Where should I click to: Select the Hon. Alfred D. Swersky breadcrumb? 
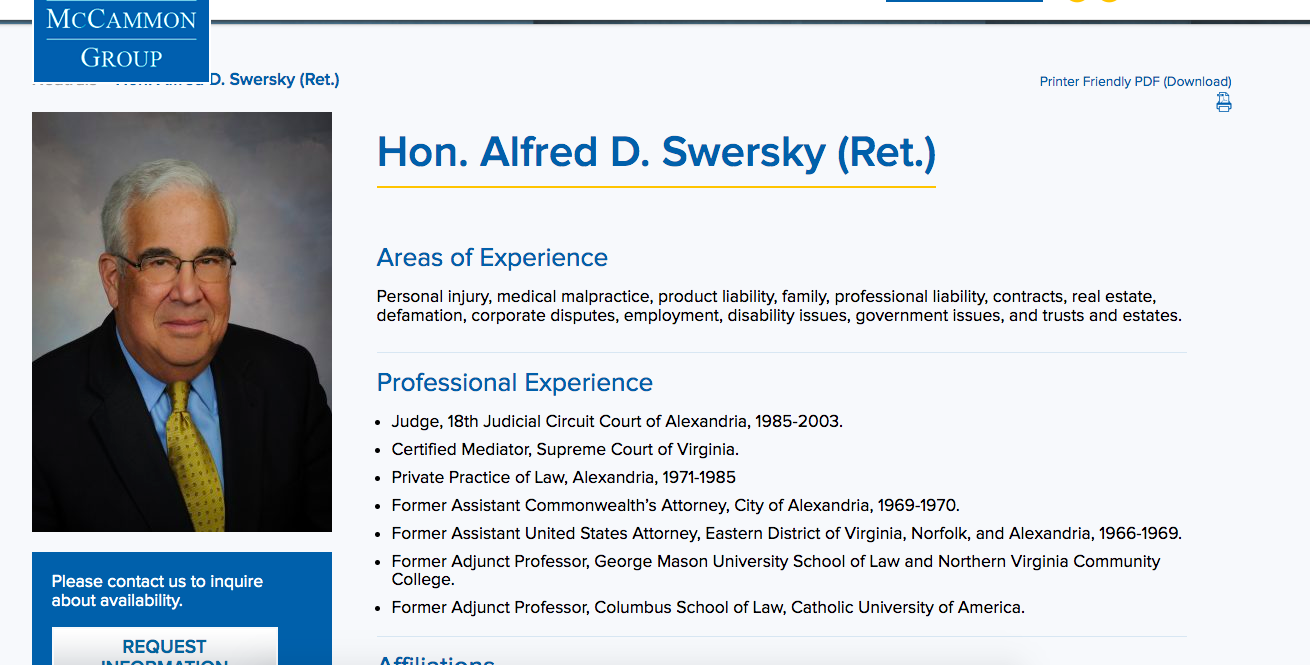coord(228,79)
